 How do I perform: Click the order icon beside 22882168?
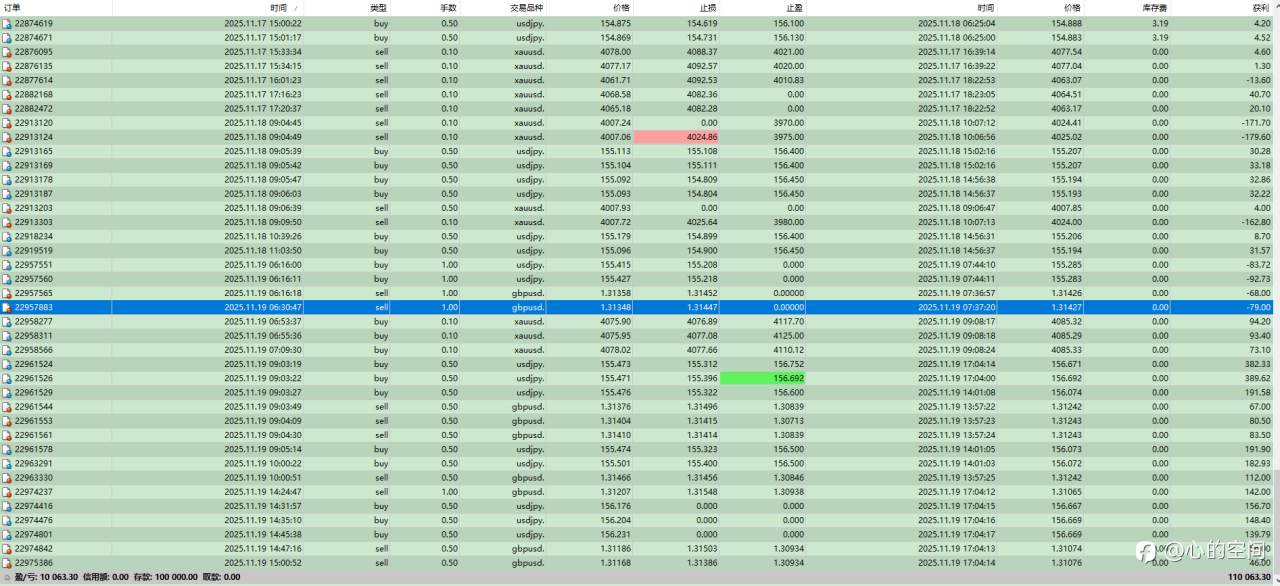point(7,94)
